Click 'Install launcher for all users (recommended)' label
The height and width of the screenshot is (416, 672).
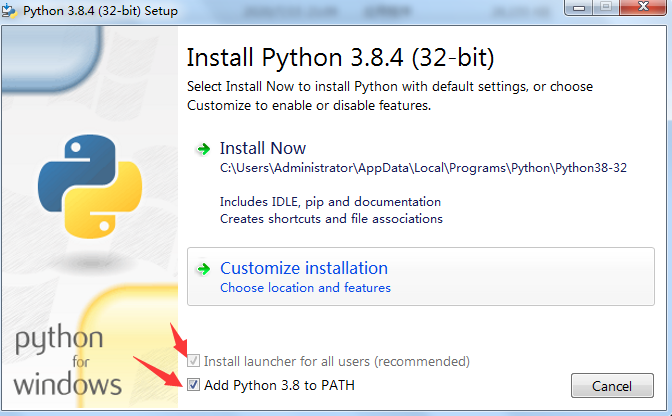click(337, 361)
